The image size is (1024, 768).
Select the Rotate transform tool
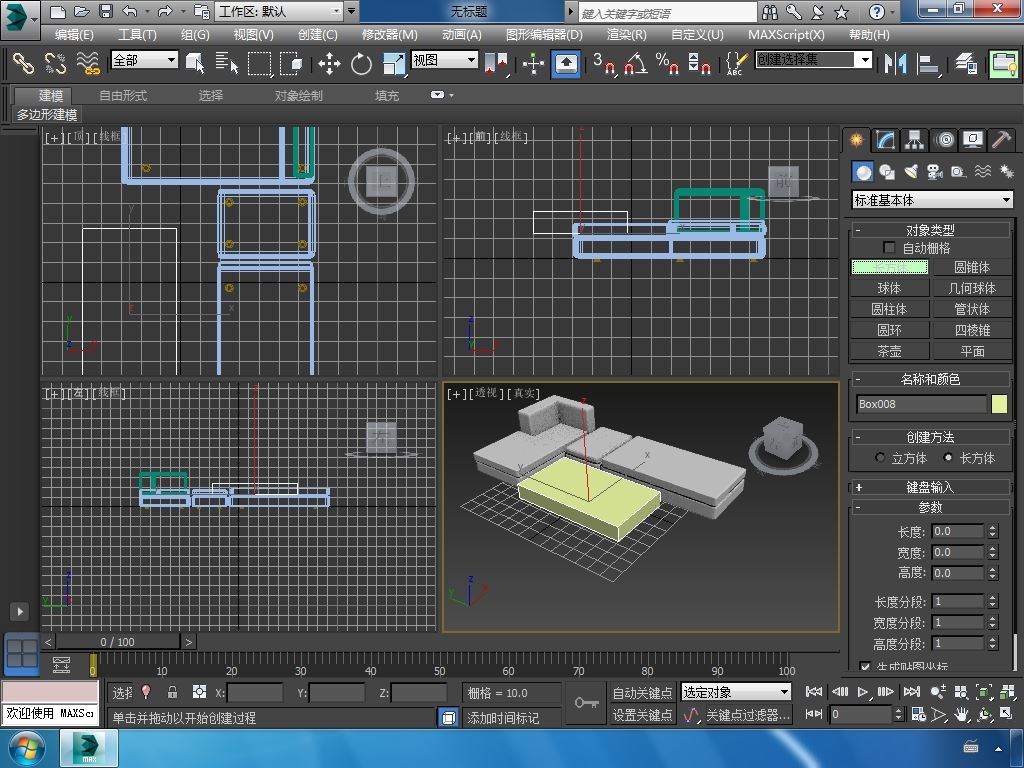pyautogui.click(x=361, y=64)
